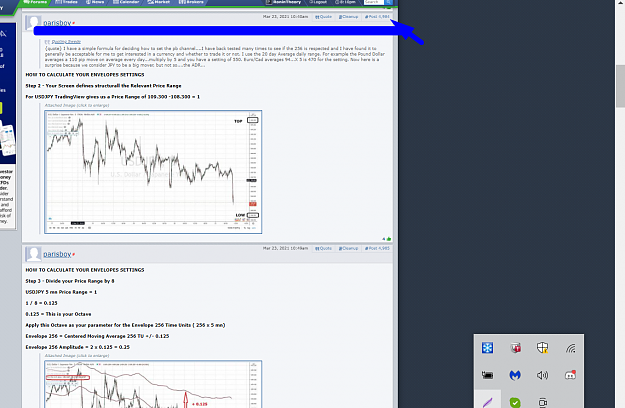
Task: Click Cleanup on post 4,984
Action: point(348,17)
